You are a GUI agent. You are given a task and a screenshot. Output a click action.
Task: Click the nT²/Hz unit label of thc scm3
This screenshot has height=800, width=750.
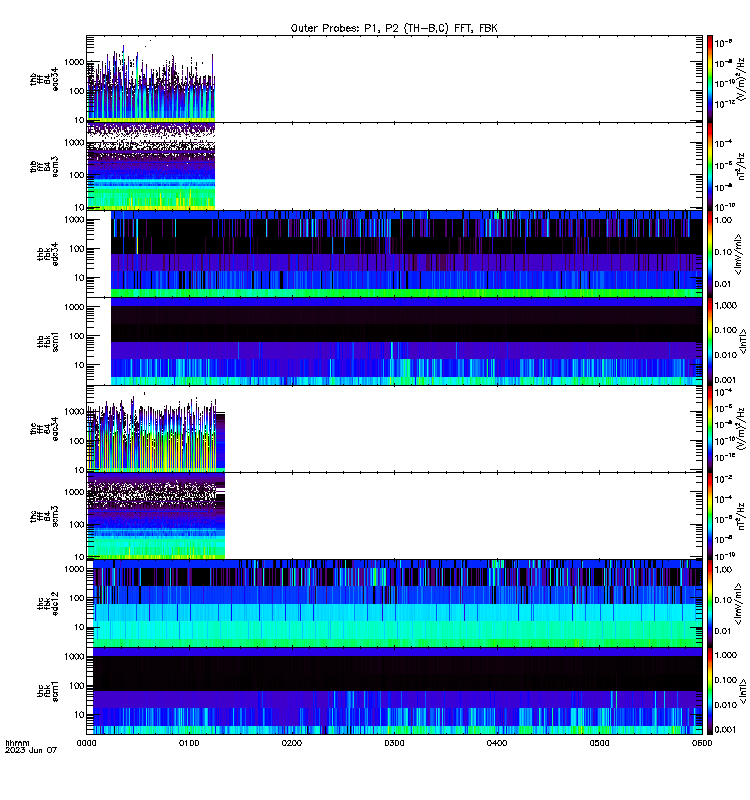[x=742, y=516]
